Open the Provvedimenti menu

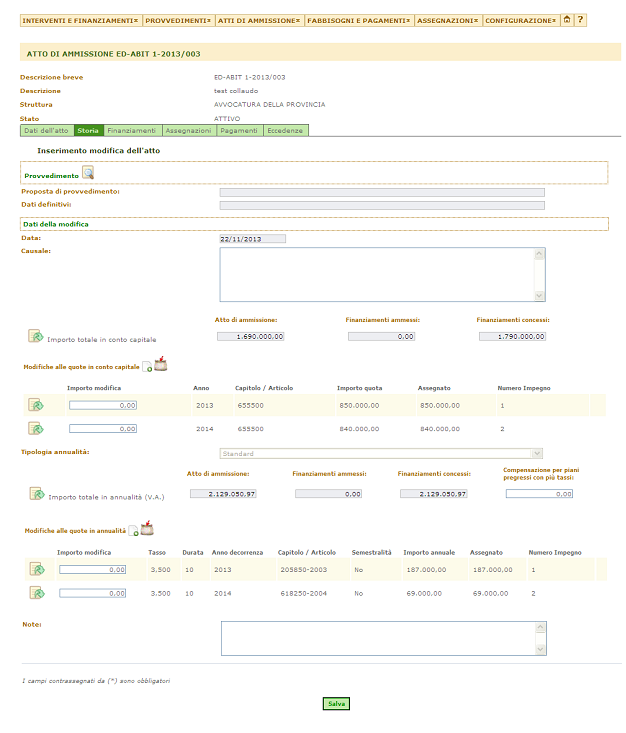tap(178, 21)
